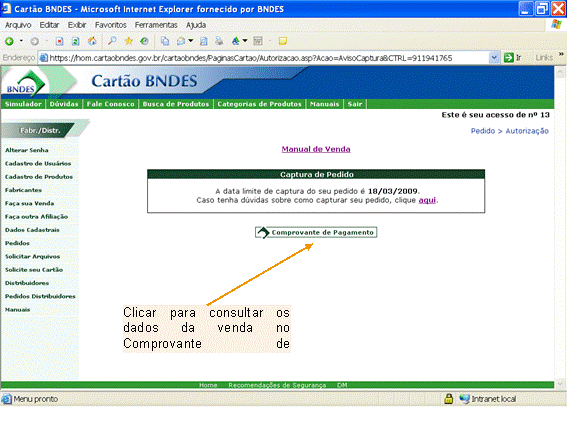Click the page icon left of printer
This screenshot has width=567, height=425.
pyautogui.click(x=204, y=41)
